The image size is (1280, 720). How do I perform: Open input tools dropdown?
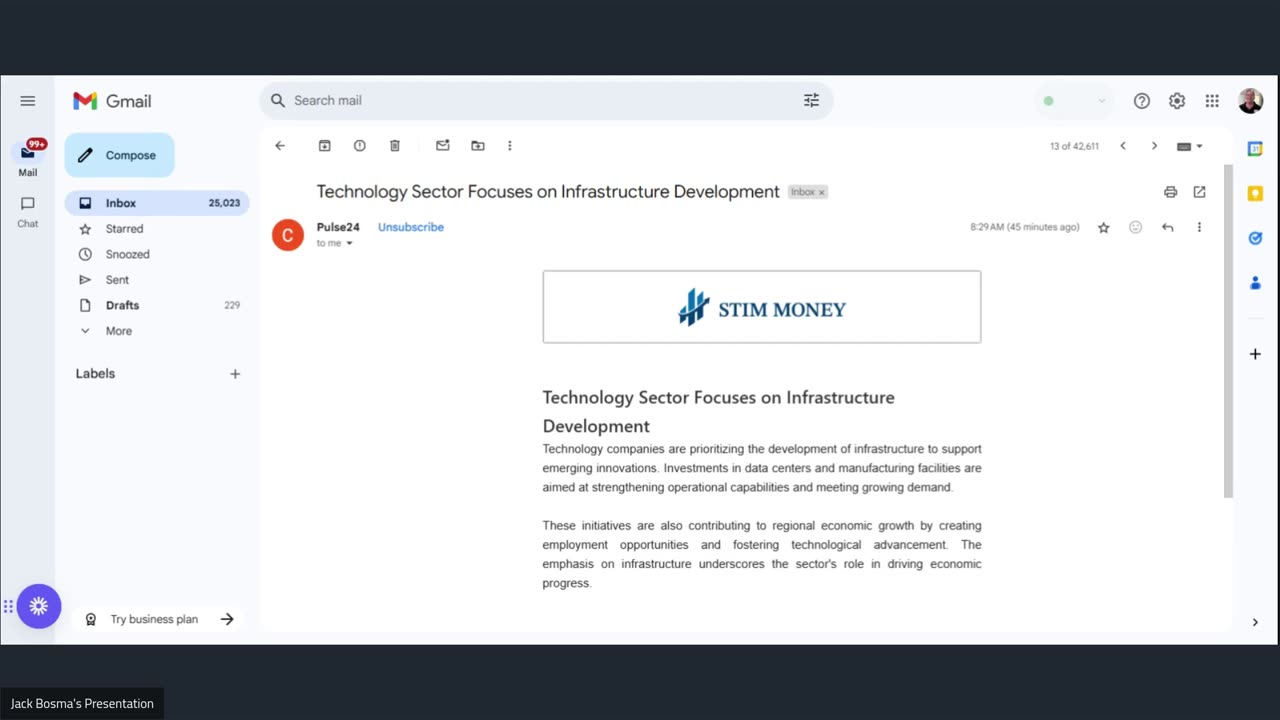(1190, 146)
